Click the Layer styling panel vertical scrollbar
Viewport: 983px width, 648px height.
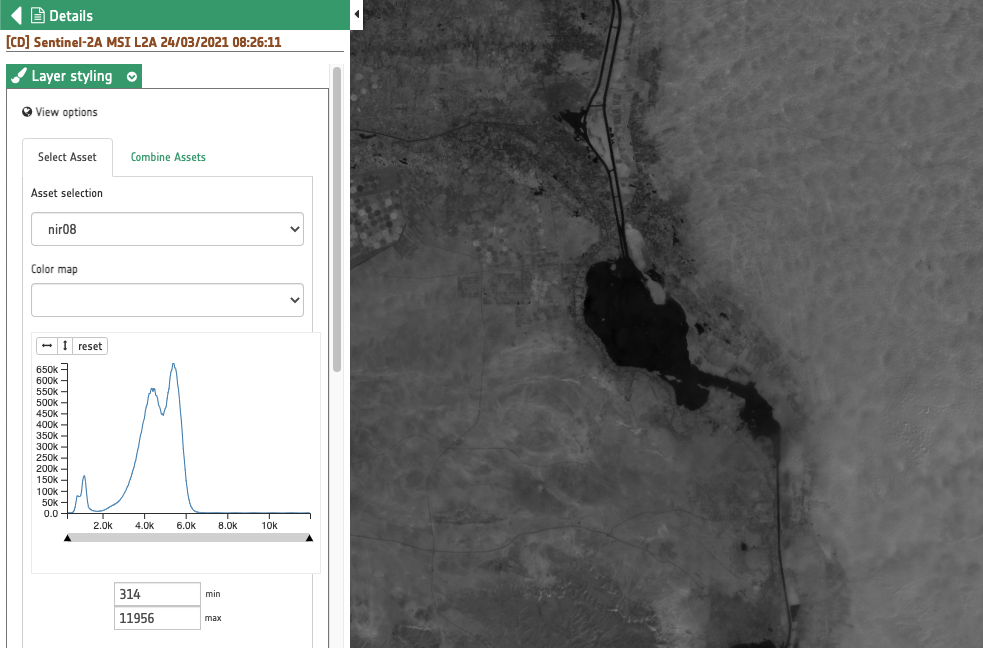[337, 220]
